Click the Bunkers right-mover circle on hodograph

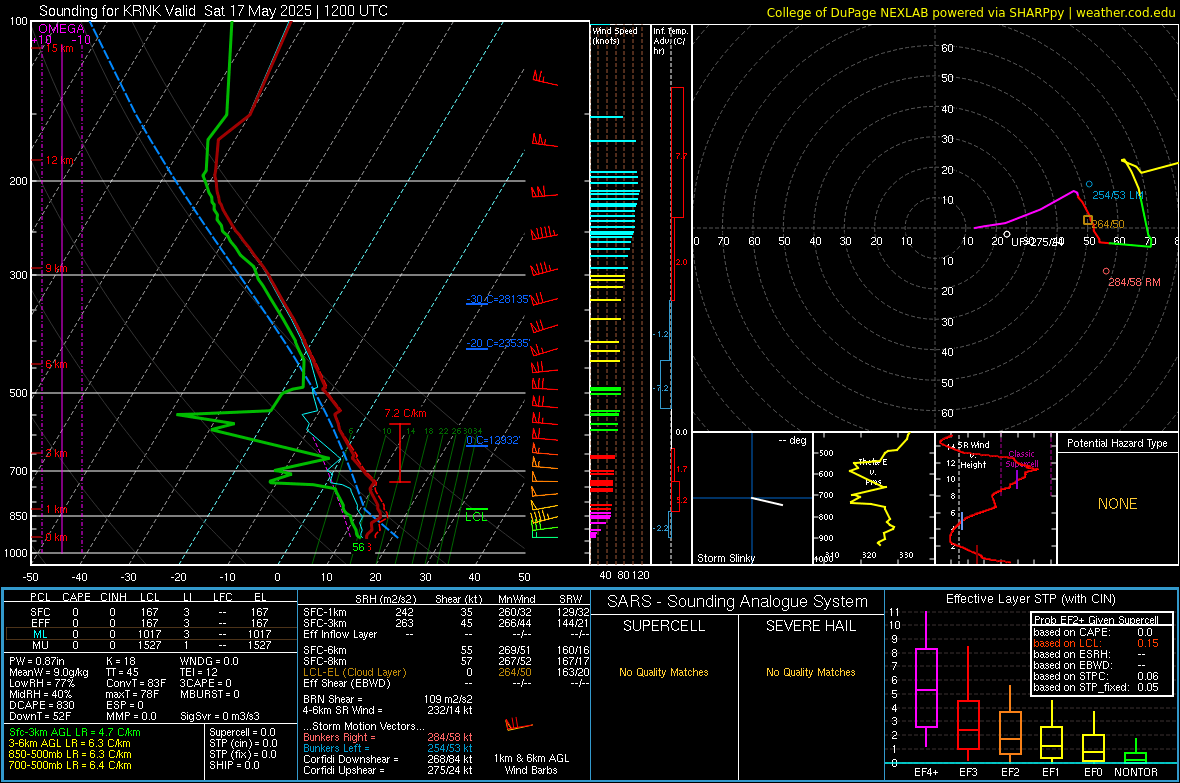(x=1106, y=271)
